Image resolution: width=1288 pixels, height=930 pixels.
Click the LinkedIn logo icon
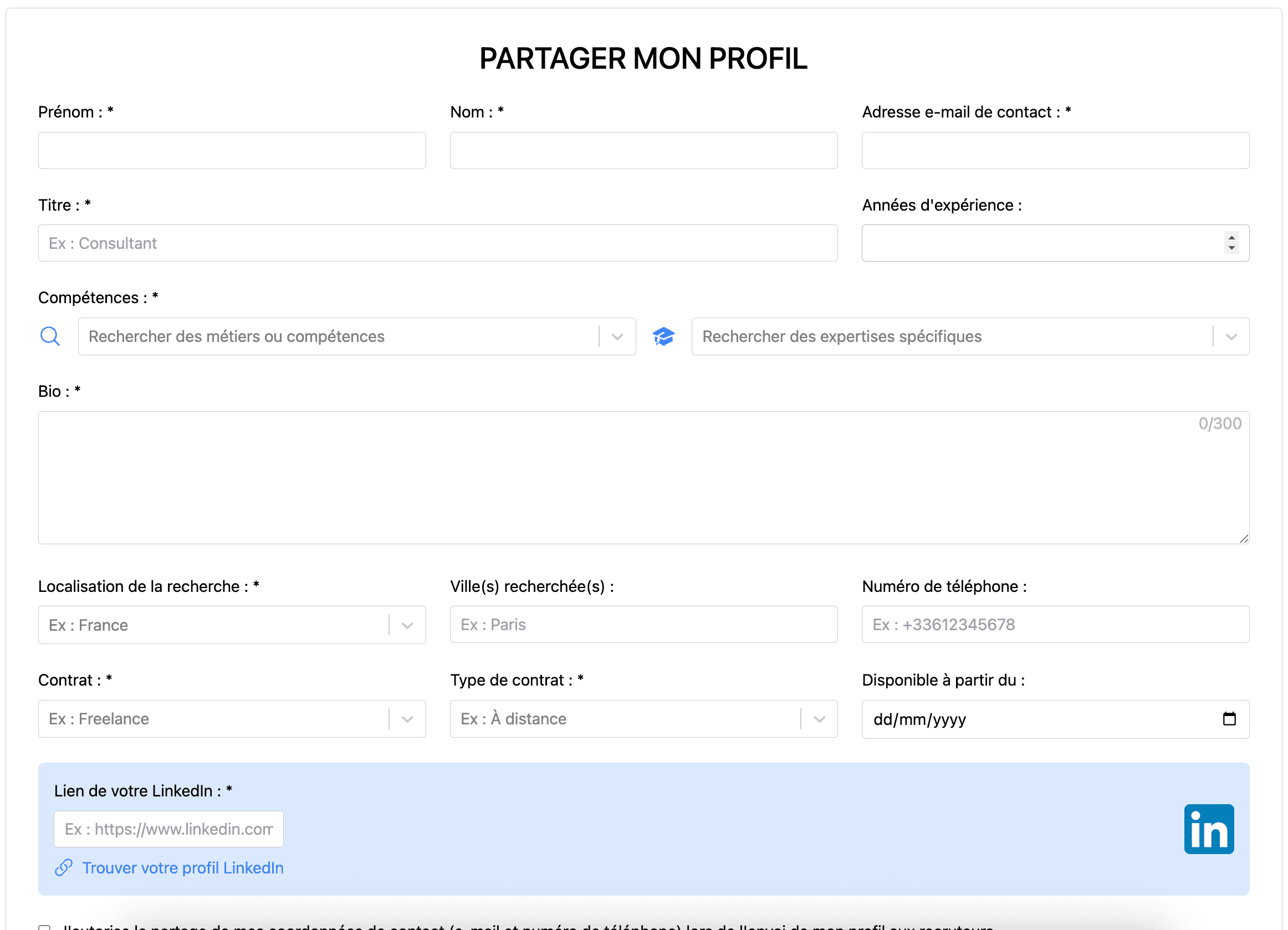[x=1209, y=829]
